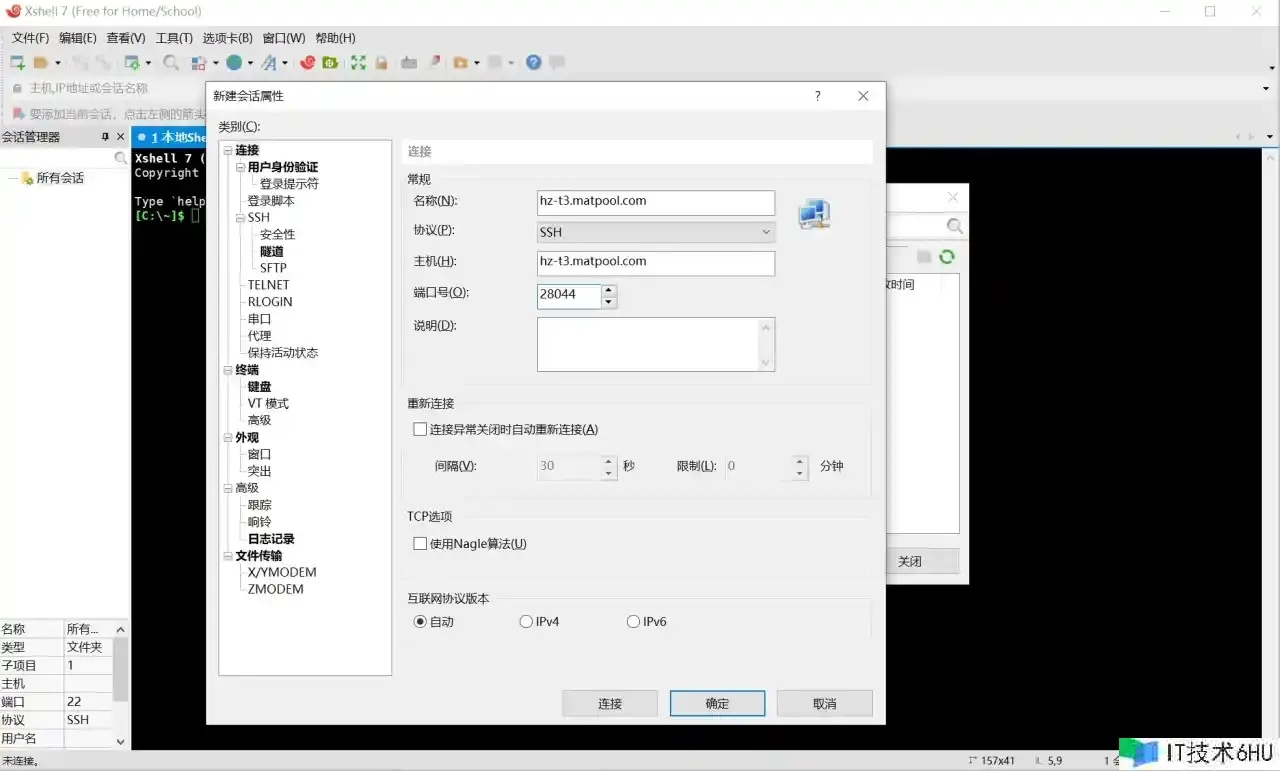Click the Open Session folder icon

(x=41, y=63)
